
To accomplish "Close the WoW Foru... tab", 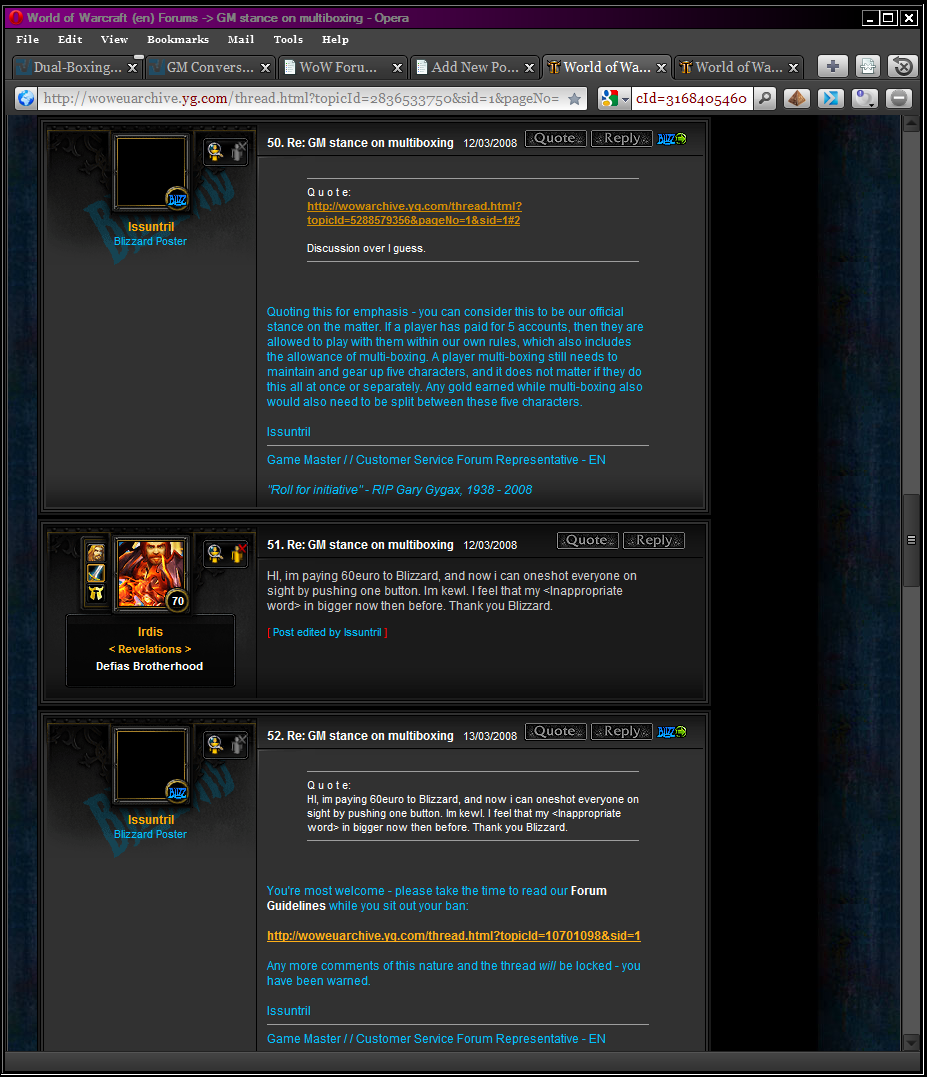I will click(x=397, y=68).
